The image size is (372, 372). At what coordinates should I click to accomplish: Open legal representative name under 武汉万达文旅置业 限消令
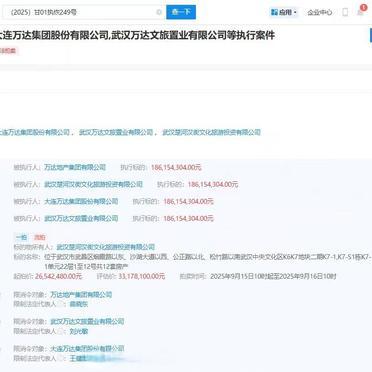click(78, 331)
